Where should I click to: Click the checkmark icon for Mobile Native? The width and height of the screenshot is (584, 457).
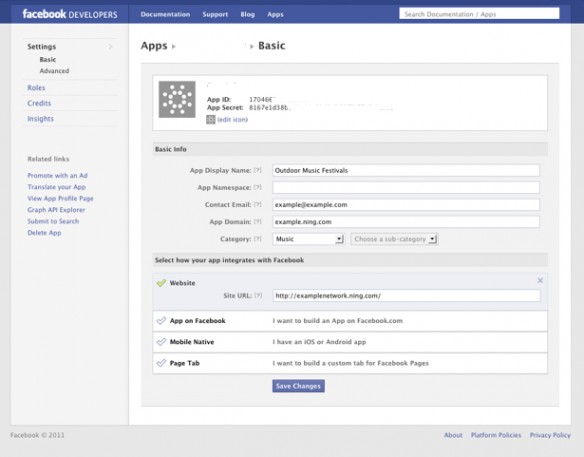[161, 342]
